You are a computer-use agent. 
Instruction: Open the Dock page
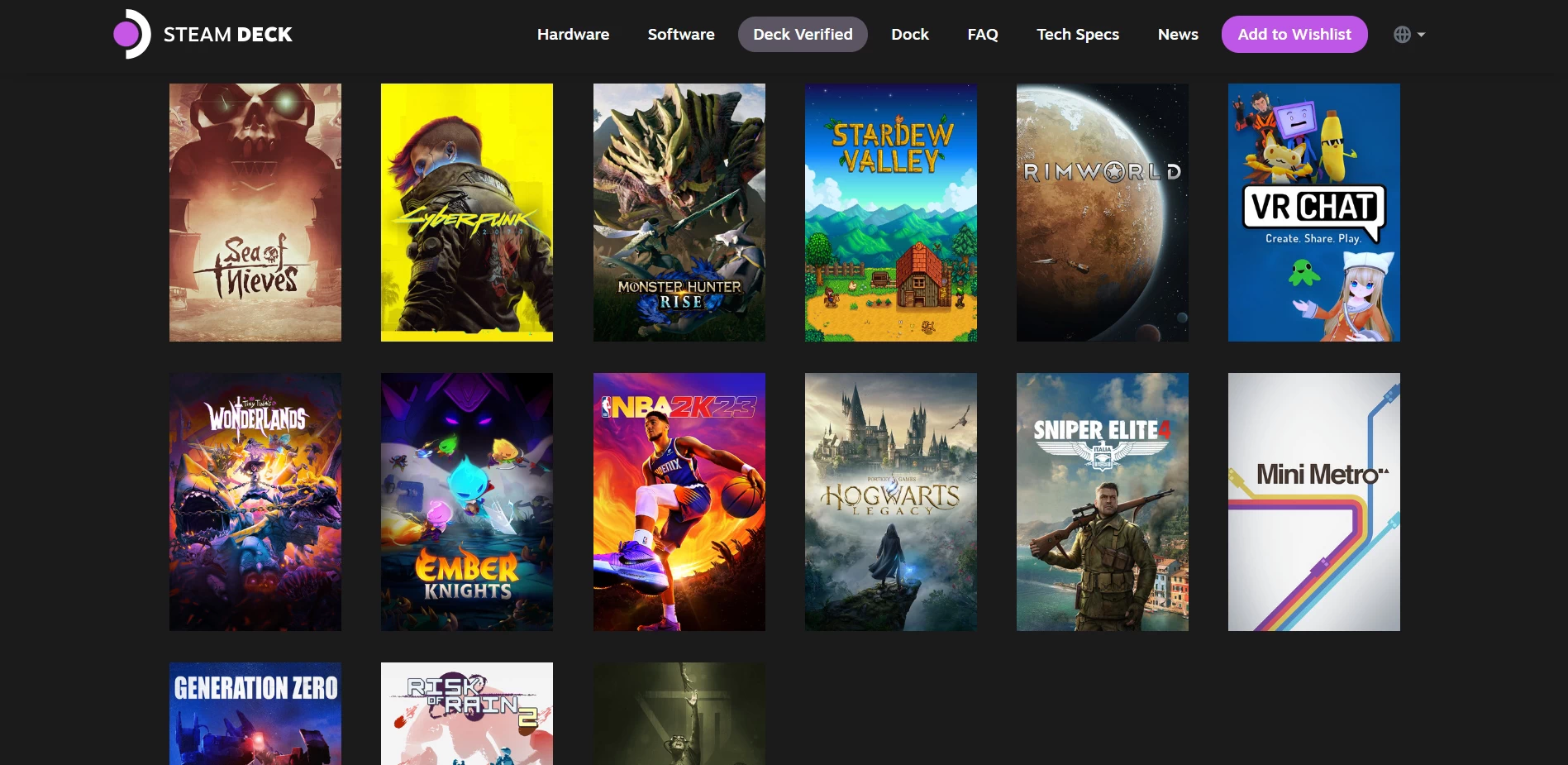(910, 35)
